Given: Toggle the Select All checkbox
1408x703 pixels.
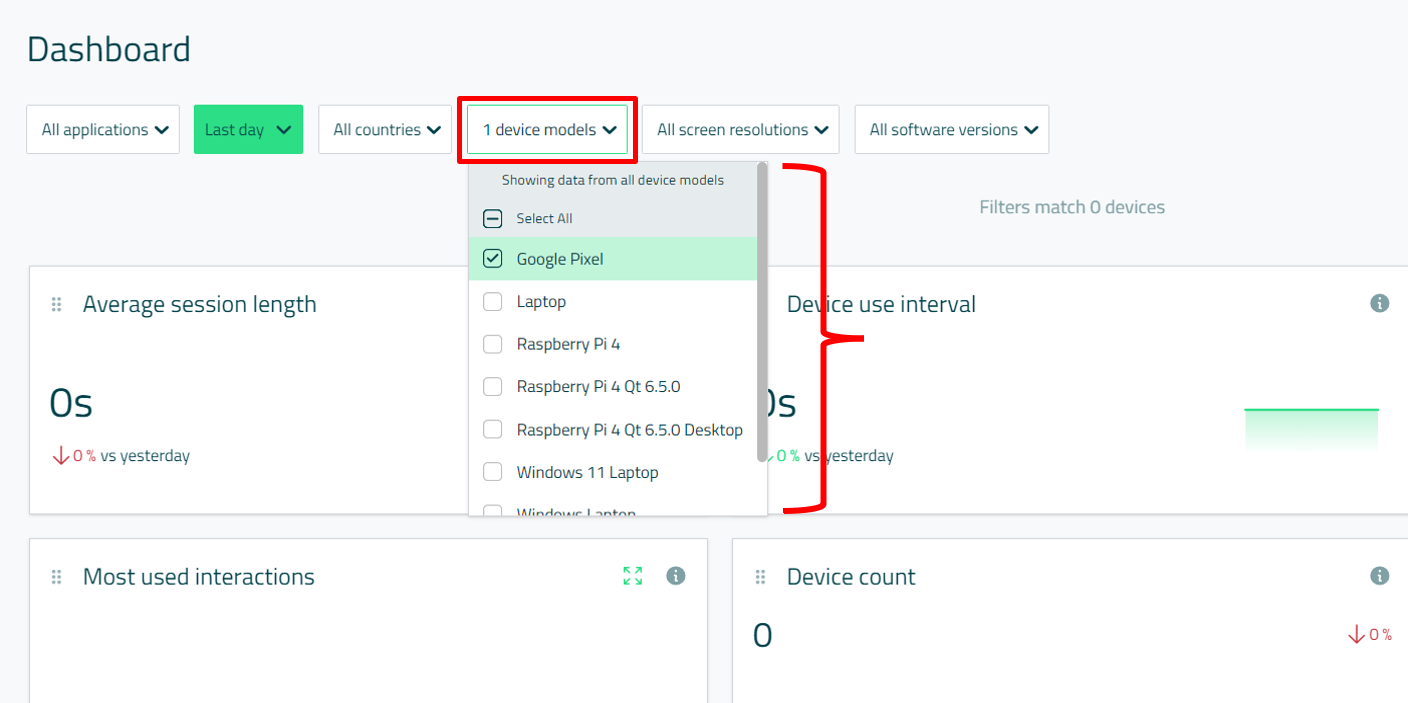Looking at the screenshot, I should click(492, 218).
